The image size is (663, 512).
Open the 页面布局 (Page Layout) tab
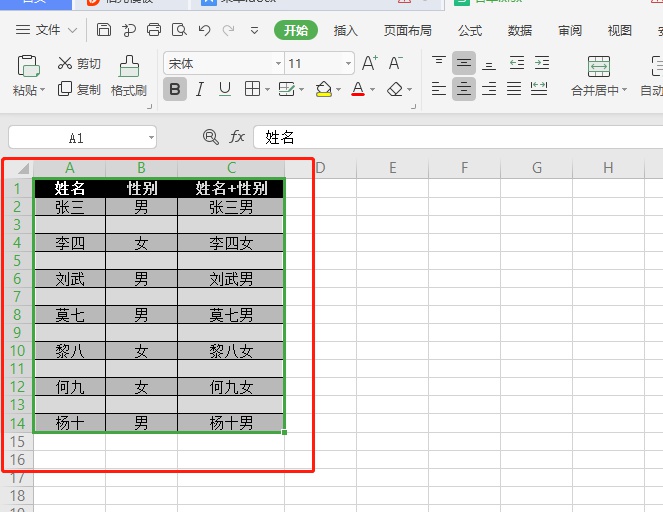coord(408,30)
